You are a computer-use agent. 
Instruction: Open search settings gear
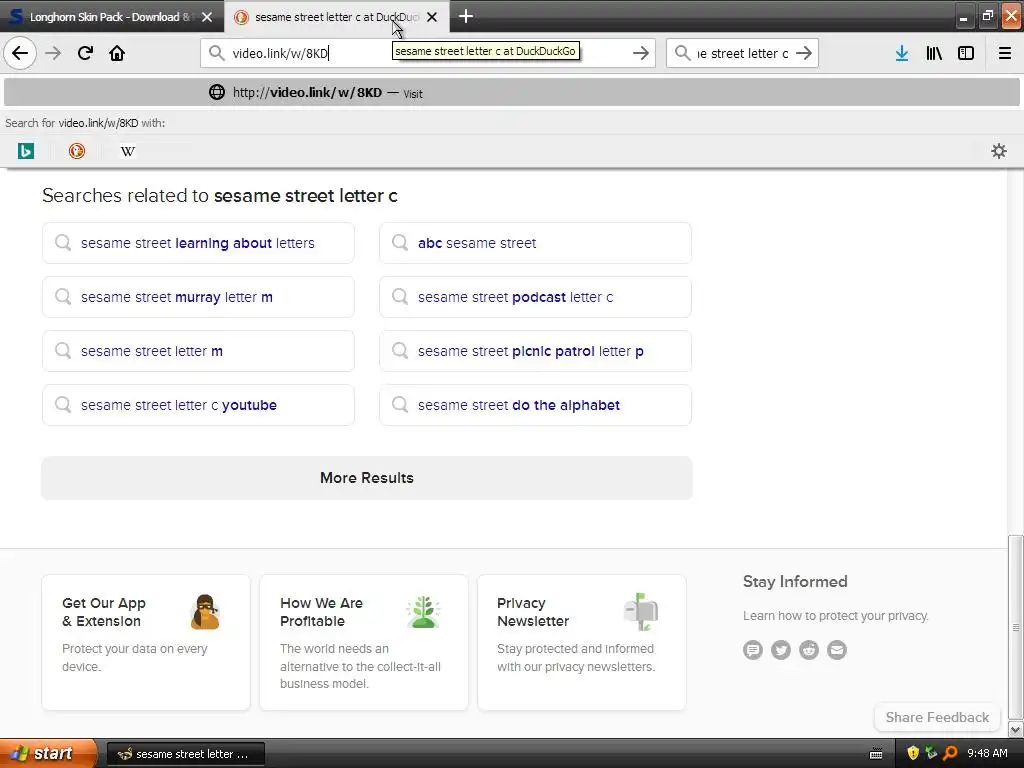999,151
